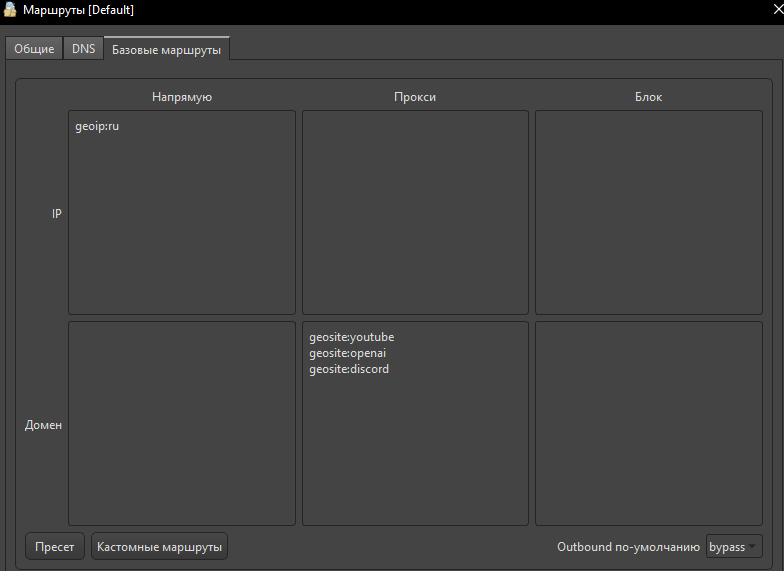Click the geosite:youtube line
The width and height of the screenshot is (784, 571).
pos(352,337)
